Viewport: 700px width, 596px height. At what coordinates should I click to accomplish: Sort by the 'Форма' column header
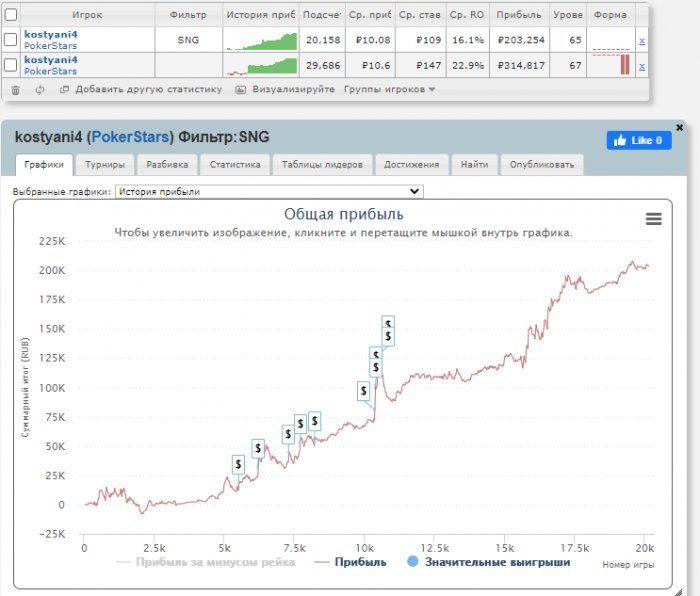pos(610,15)
